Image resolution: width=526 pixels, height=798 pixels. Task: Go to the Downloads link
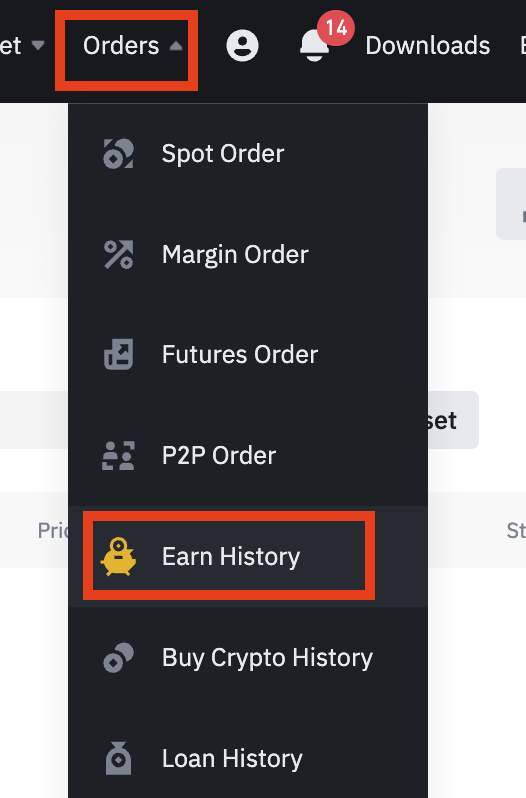pyautogui.click(x=428, y=46)
